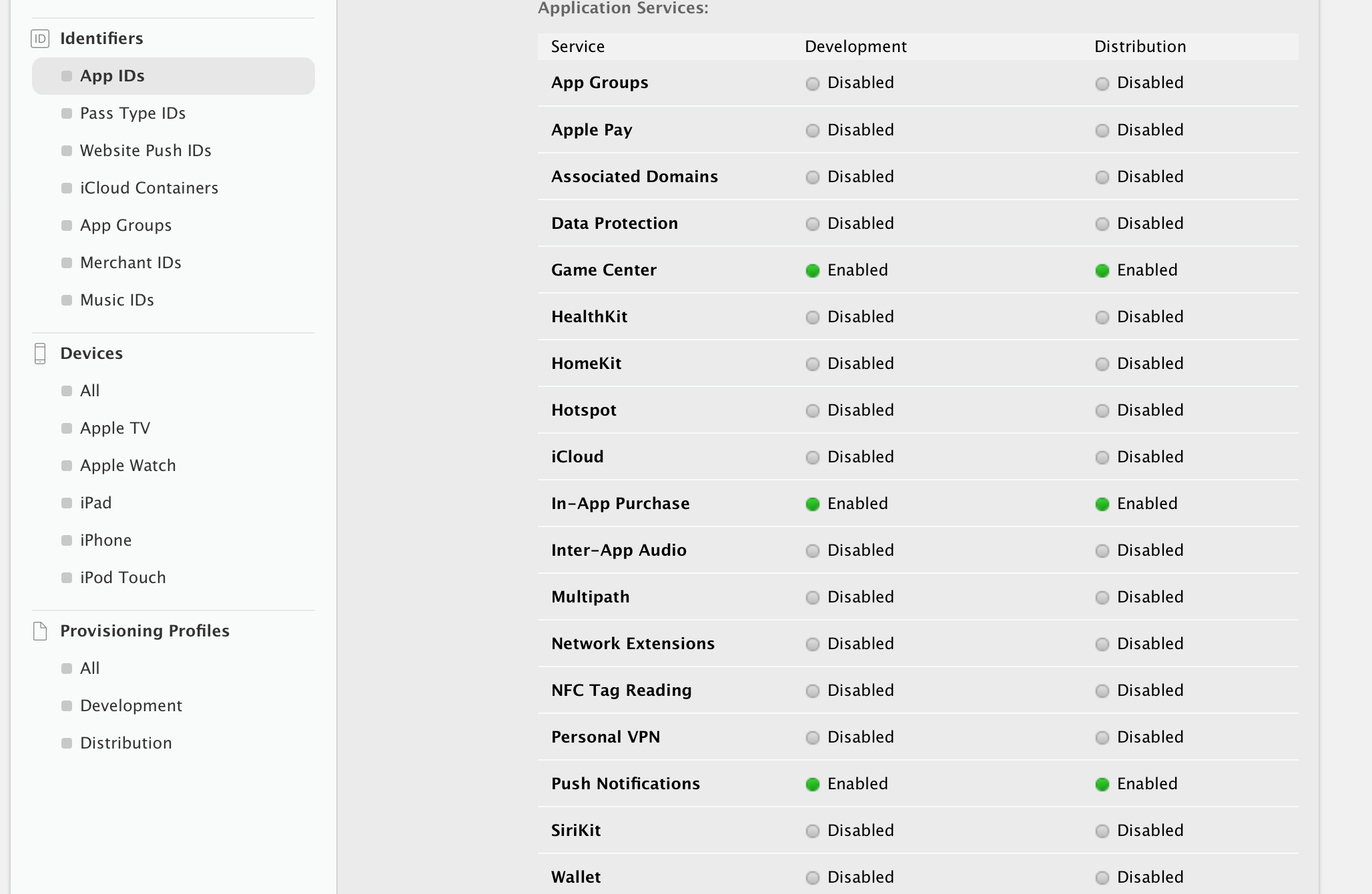This screenshot has height=894, width=1372.
Task: Click the Devices phone icon
Action: (41, 354)
